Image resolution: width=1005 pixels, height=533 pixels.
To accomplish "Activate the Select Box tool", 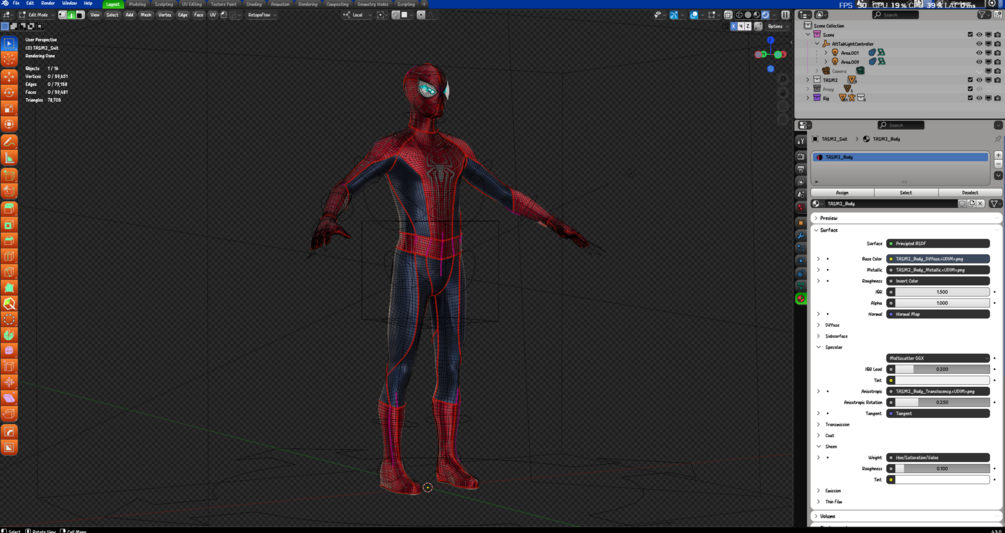I will (x=9, y=44).
